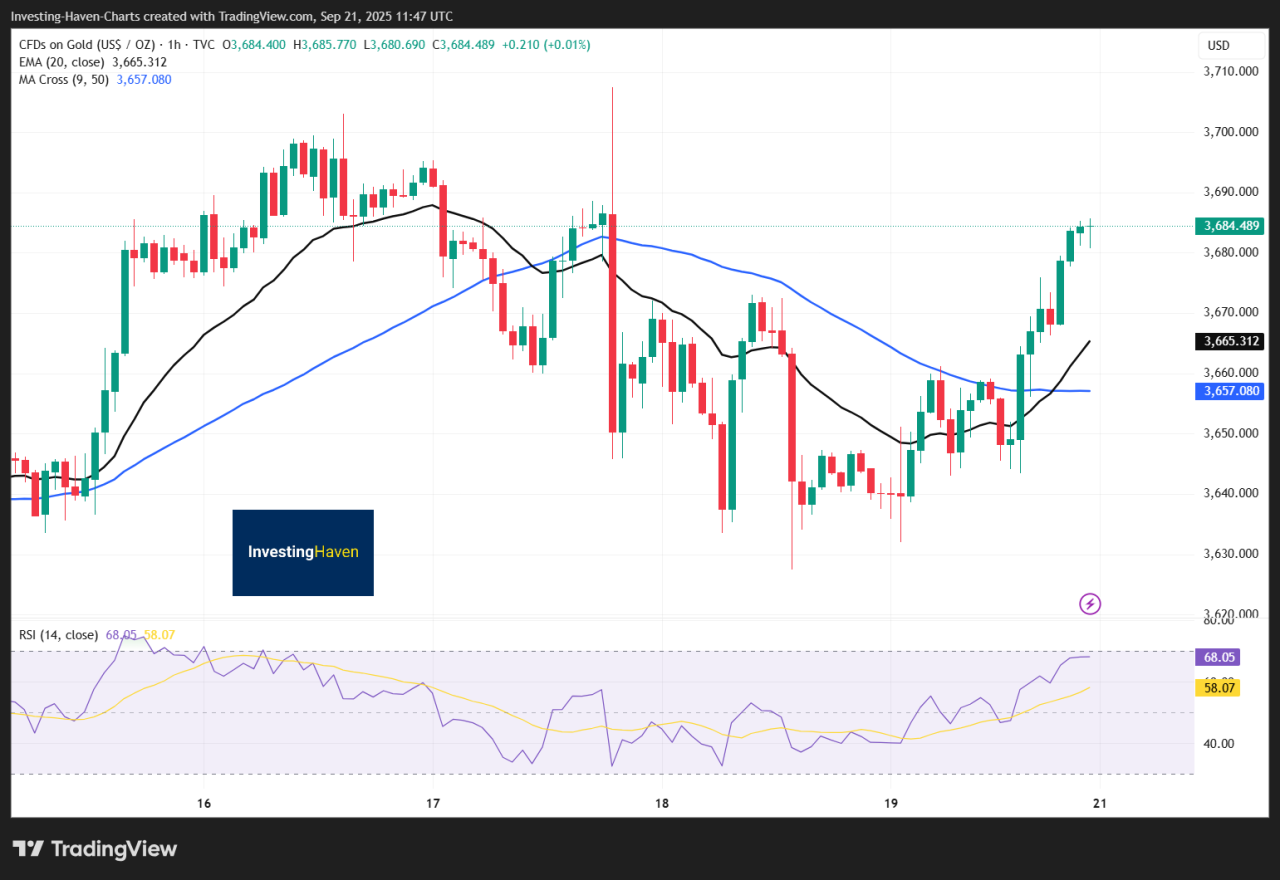Click the InvestingHaven watermark logo
The image size is (1280, 880).
coord(303,552)
